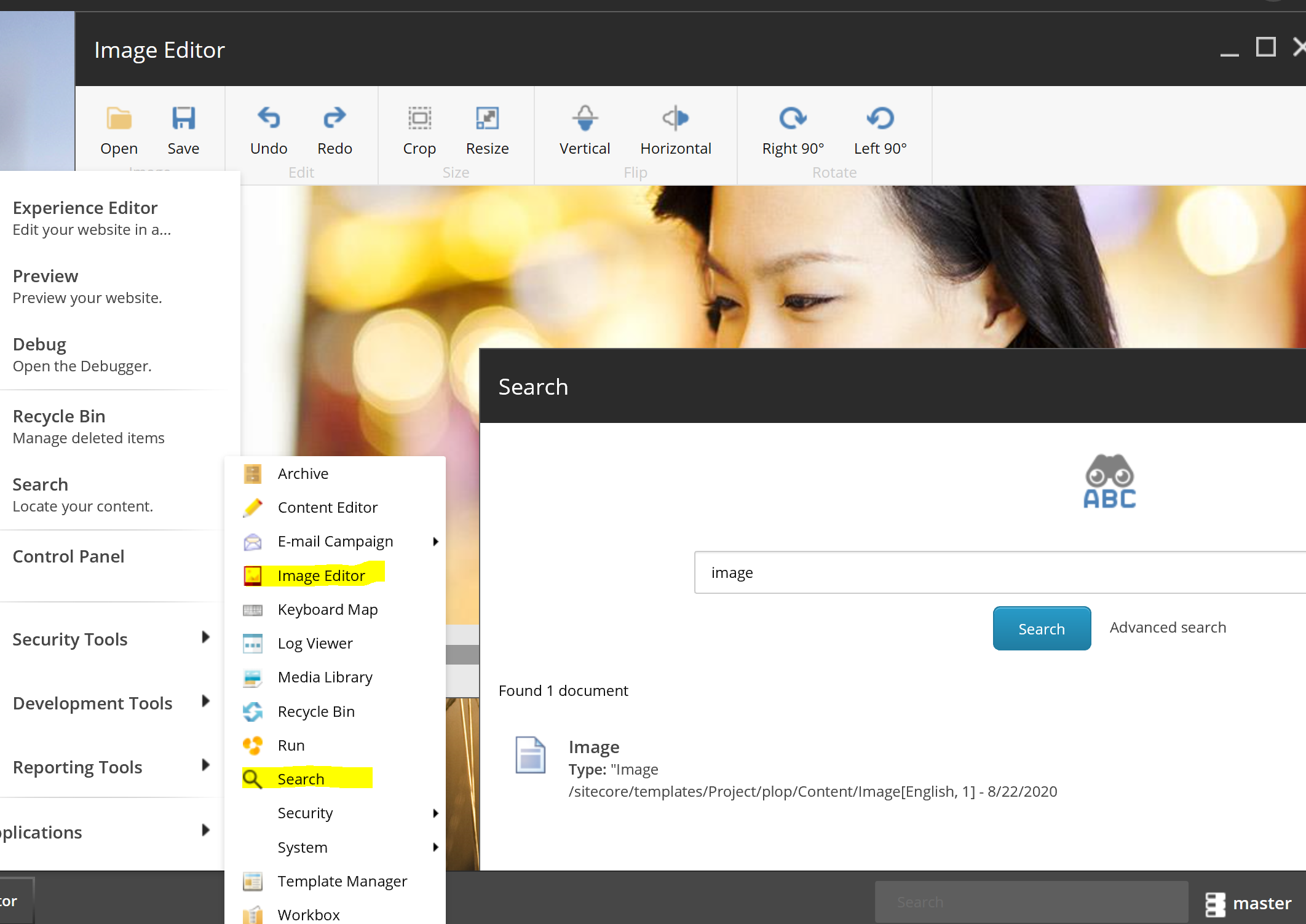Minimize the Image Editor window
This screenshot has width=1306, height=924.
pos(1229,54)
